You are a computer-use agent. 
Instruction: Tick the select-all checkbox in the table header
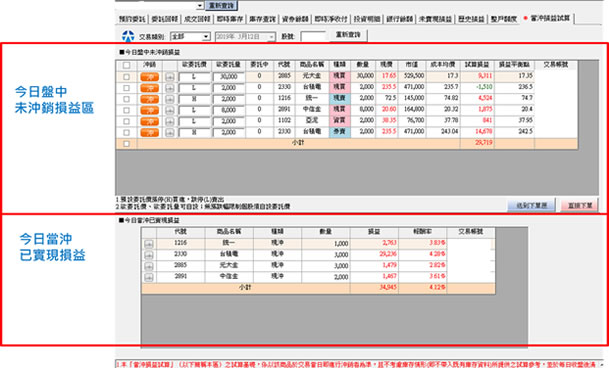pyautogui.click(x=126, y=65)
